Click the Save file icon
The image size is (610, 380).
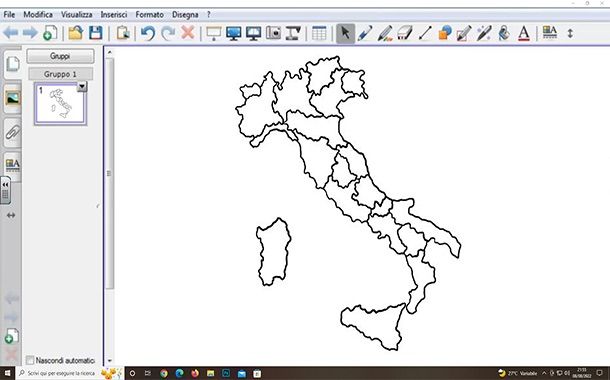(x=96, y=33)
